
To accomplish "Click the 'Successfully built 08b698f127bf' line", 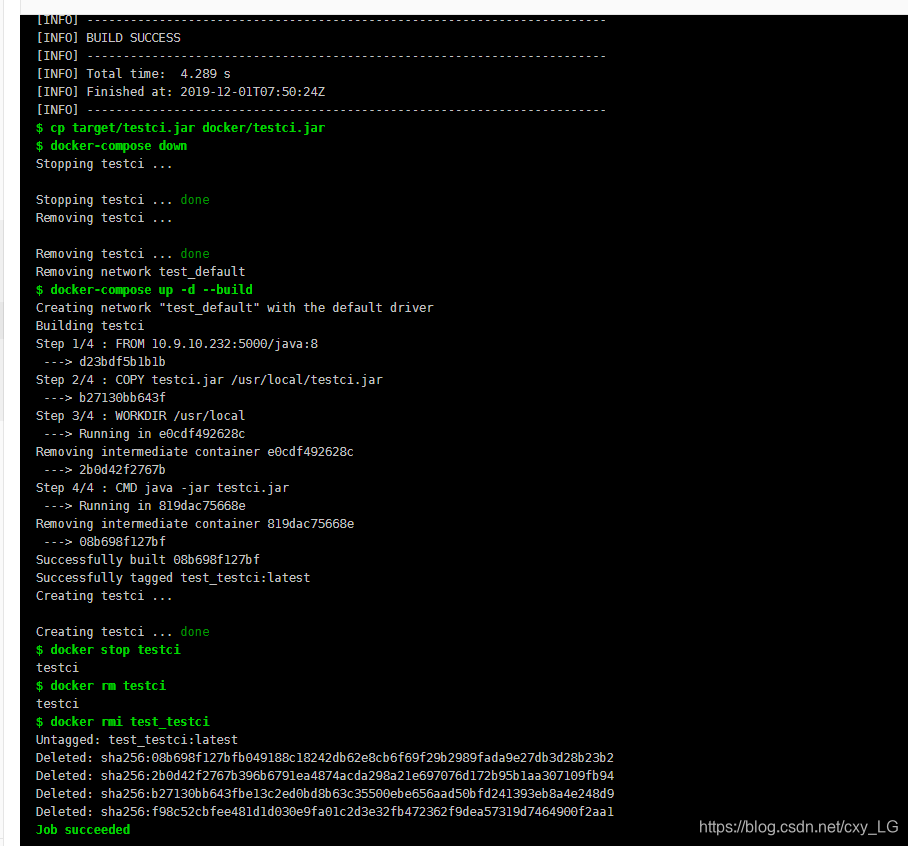I will [x=148, y=559].
